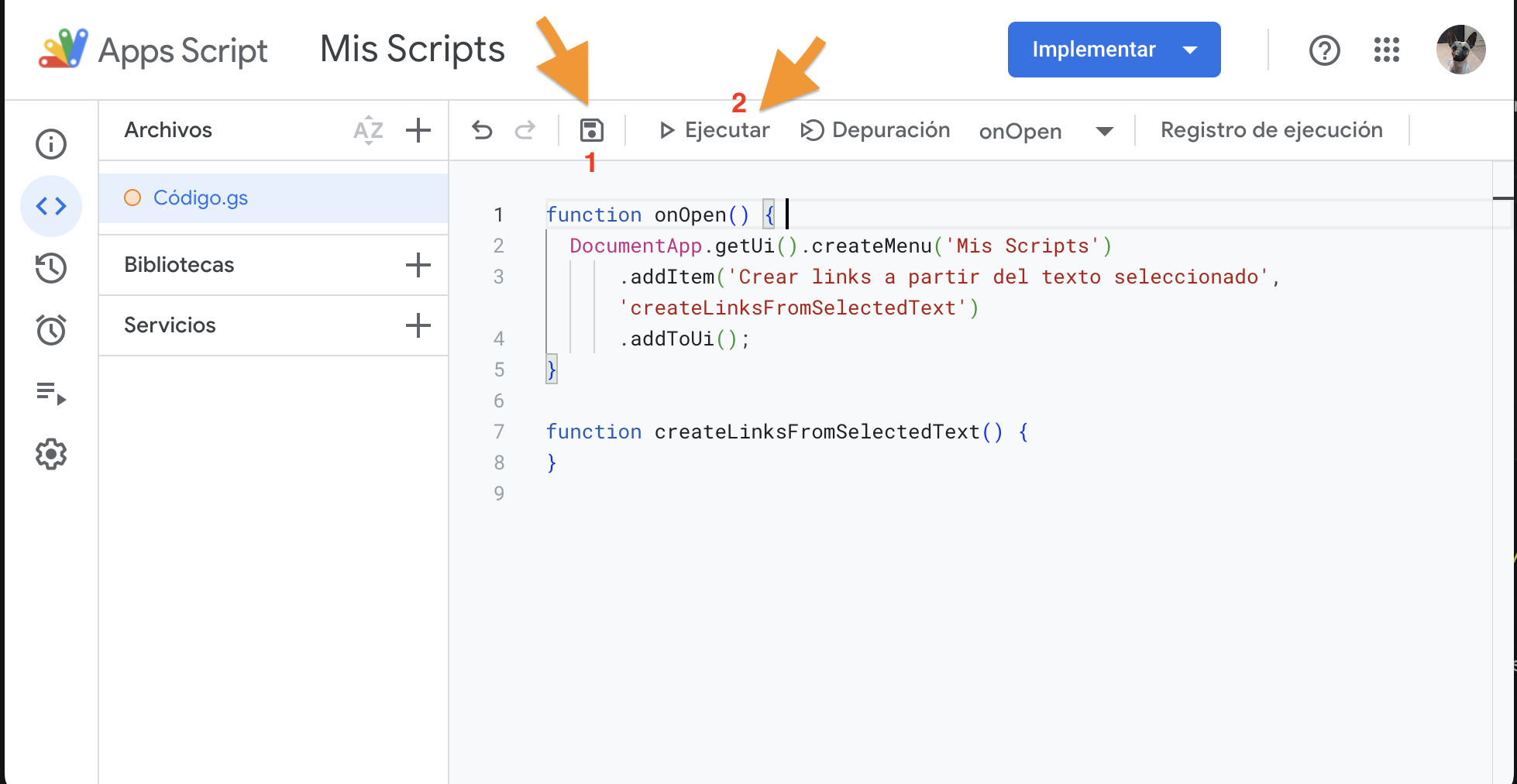Start debugging with the Depuración button
The image size is (1517, 784).
pyautogui.click(x=875, y=130)
